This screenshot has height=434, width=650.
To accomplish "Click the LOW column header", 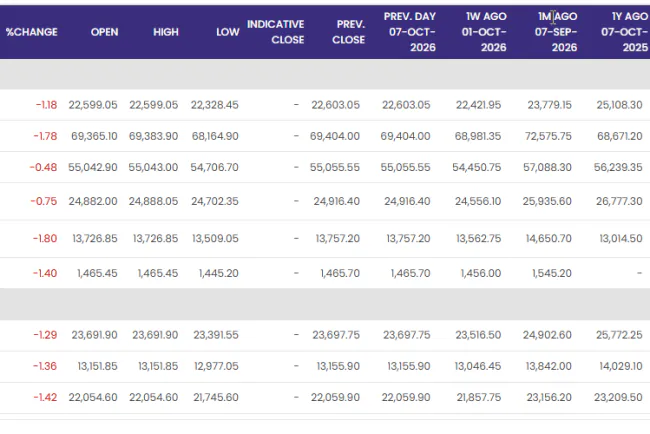I will tap(228, 32).
